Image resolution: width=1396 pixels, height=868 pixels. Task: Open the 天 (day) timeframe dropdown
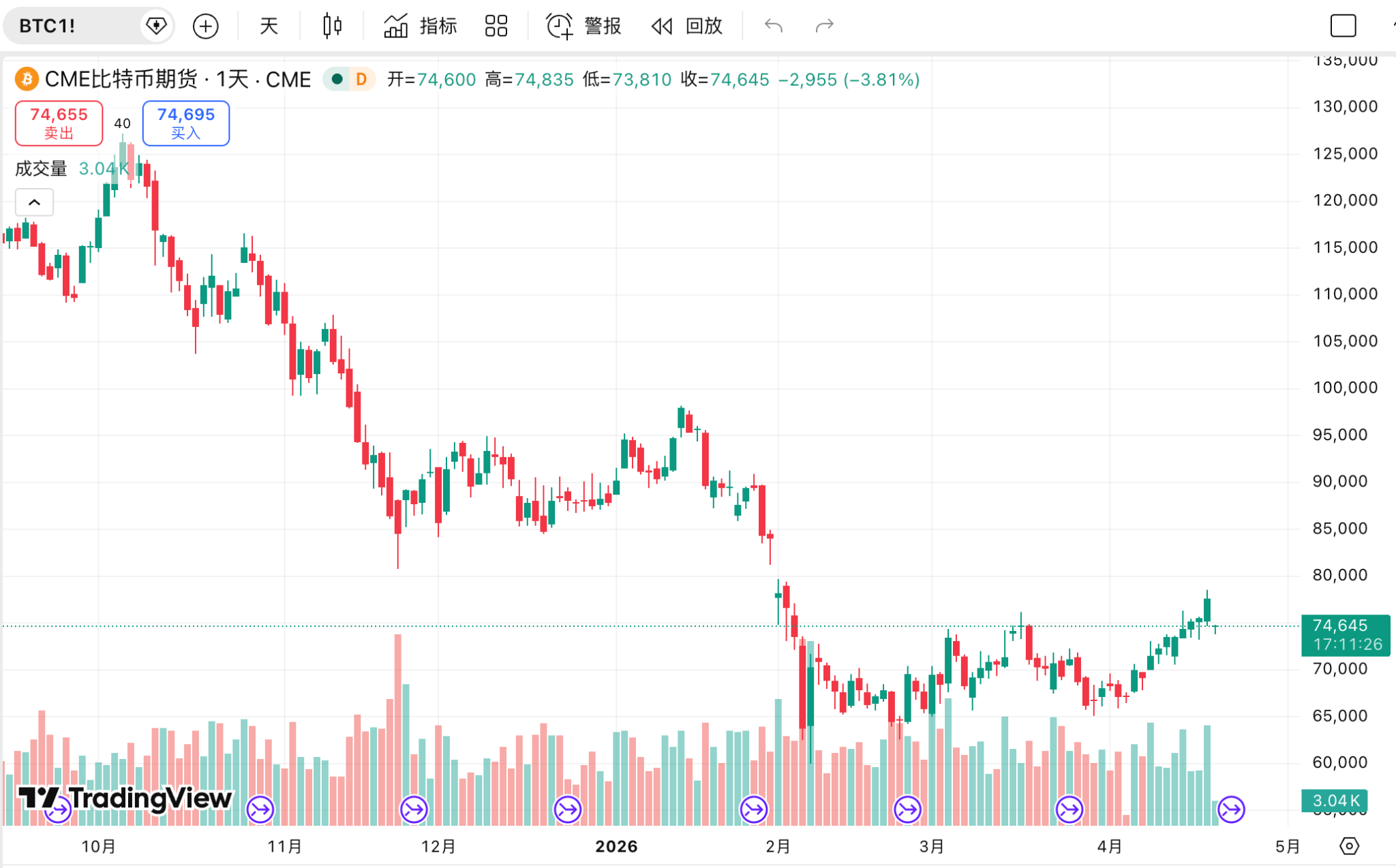click(x=269, y=26)
